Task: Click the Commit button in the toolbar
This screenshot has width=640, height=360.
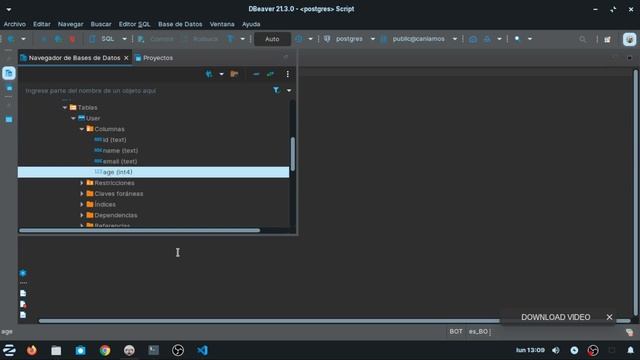Action: (156, 39)
